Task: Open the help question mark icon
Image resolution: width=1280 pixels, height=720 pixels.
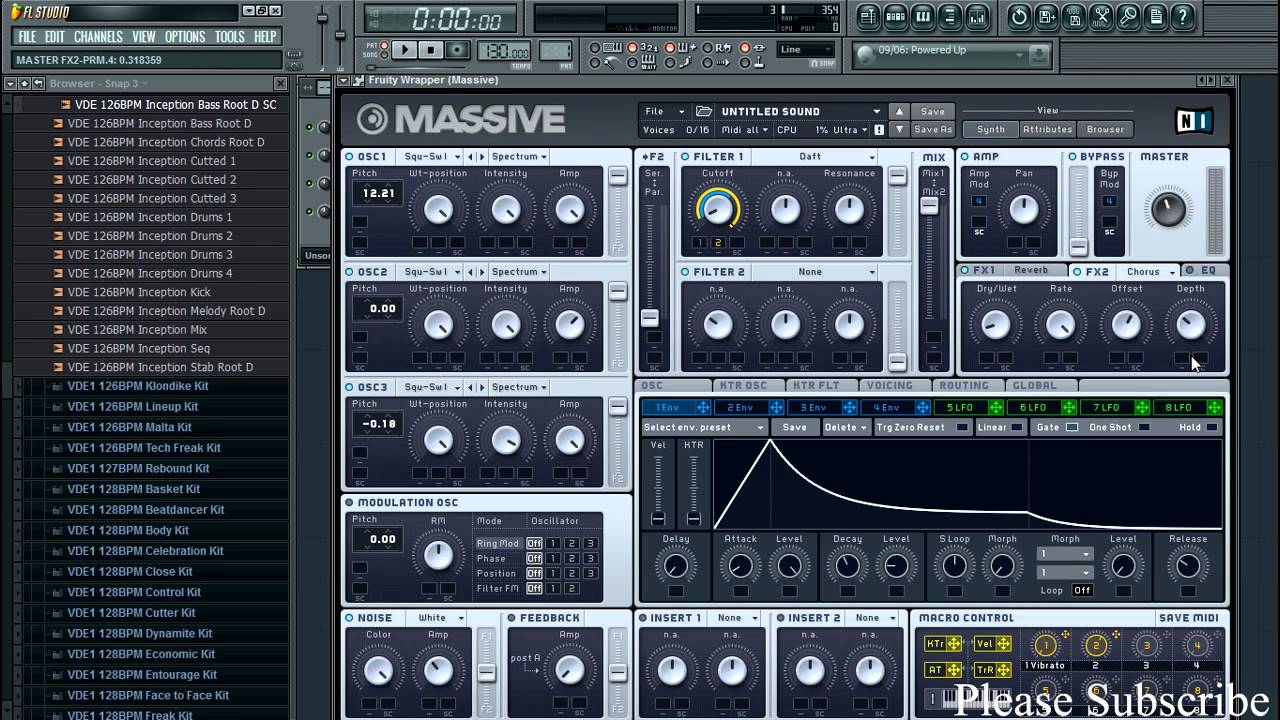Action: [1184, 16]
